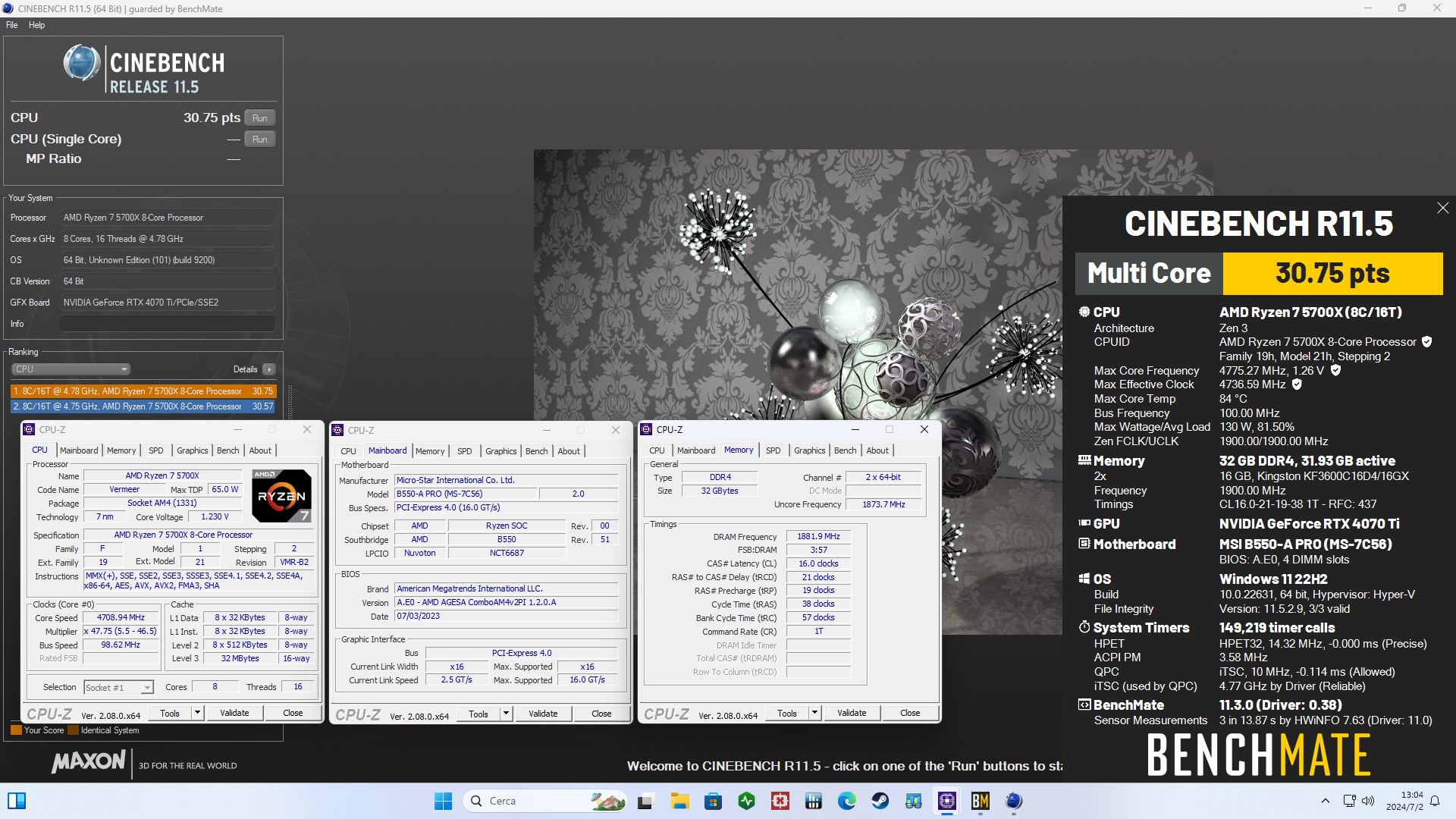Click Close button in middle CPU-Z window

[601, 714]
